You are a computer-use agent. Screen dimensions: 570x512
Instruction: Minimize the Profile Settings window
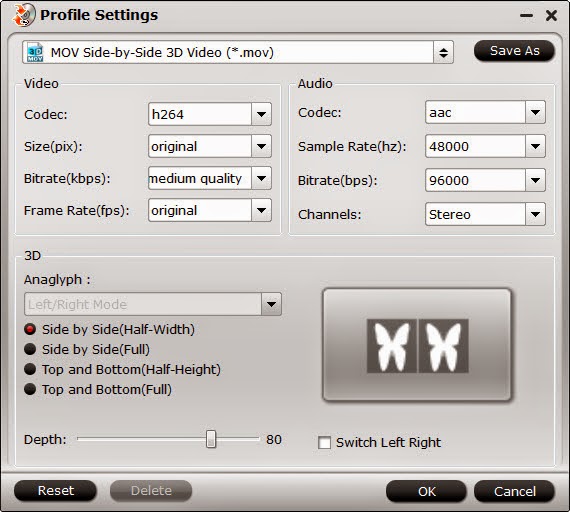[526, 16]
